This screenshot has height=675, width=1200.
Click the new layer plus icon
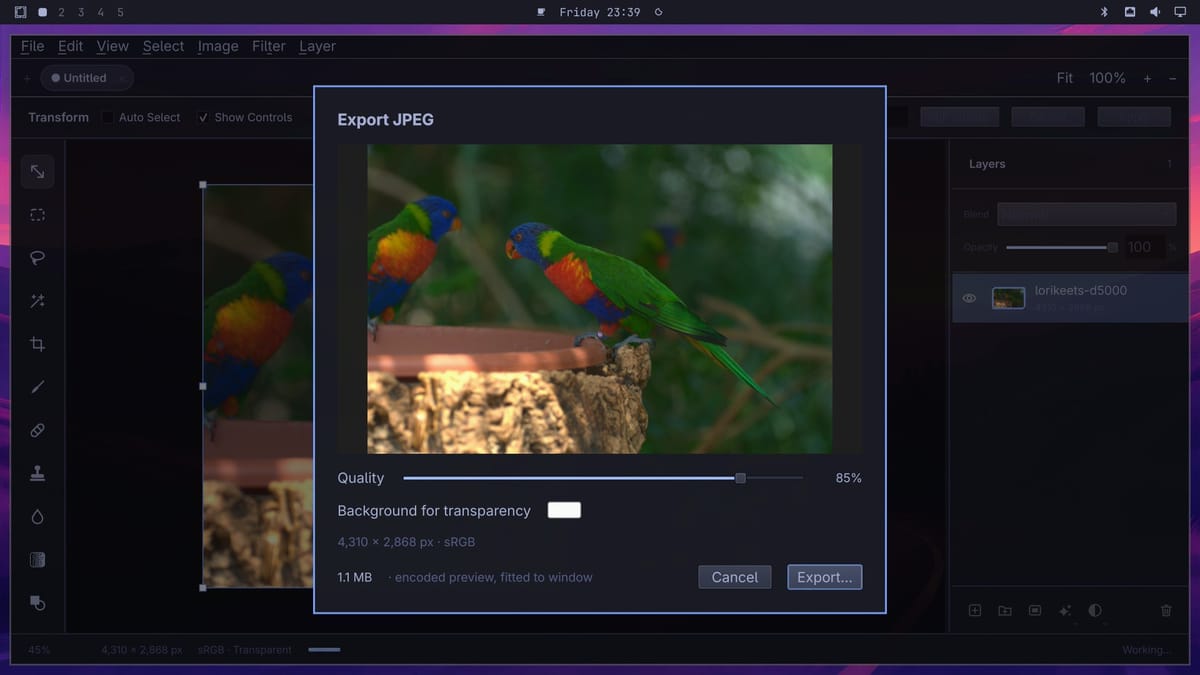(975, 610)
